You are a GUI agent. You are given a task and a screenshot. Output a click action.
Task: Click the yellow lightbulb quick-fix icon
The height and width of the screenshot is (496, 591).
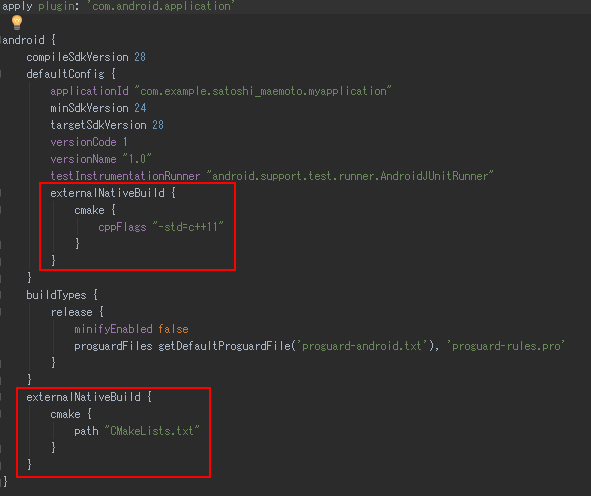point(17,22)
